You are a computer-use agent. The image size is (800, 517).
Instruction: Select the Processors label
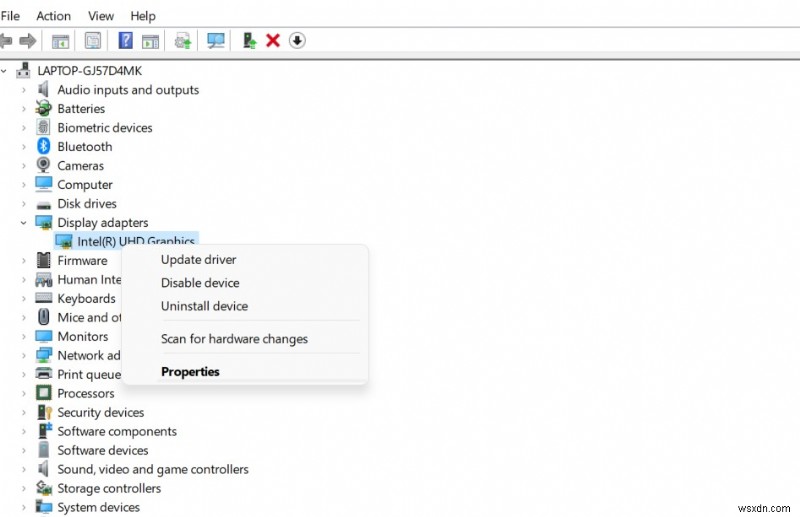pyautogui.click(x=86, y=393)
